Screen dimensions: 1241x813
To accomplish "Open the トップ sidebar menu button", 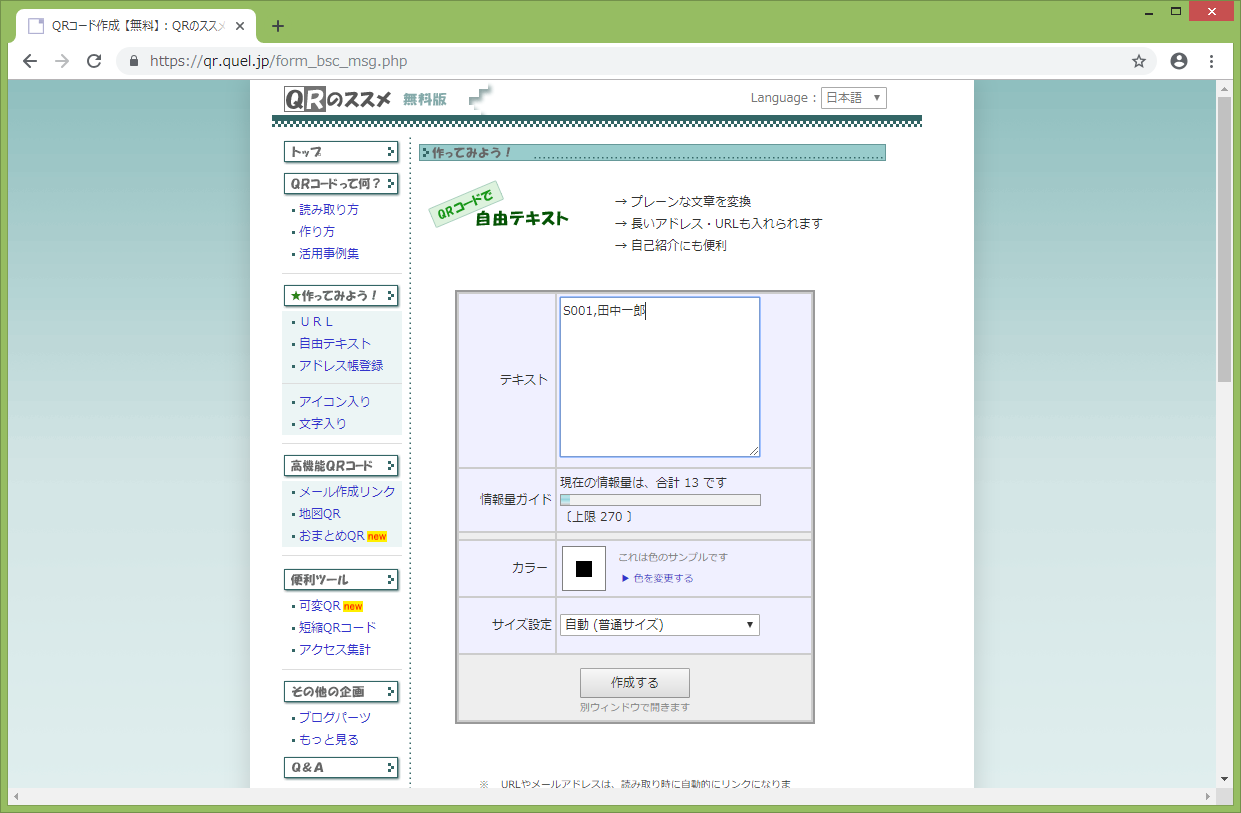I will pyautogui.click(x=341, y=152).
